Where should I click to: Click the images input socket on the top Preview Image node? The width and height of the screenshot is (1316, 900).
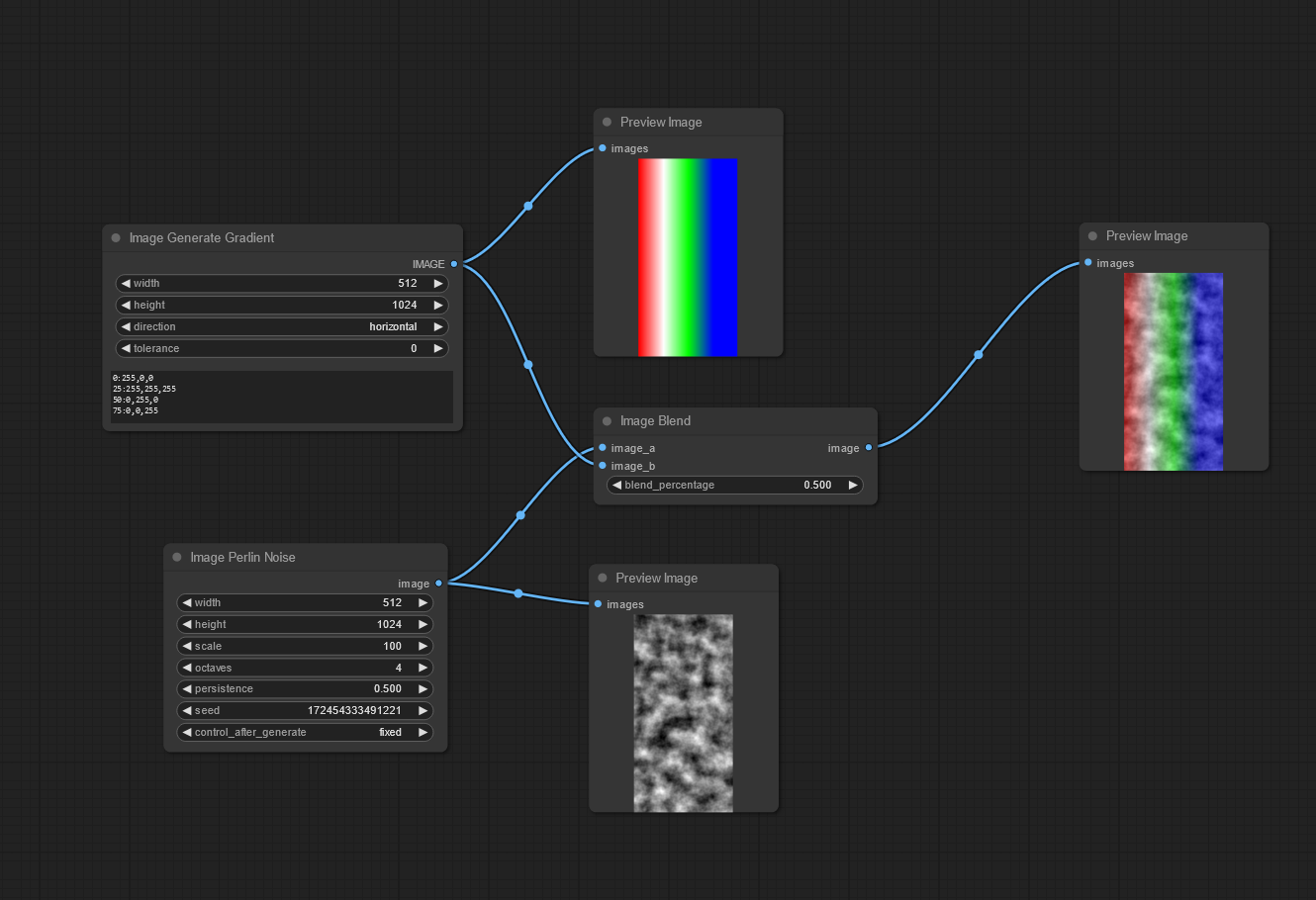click(x=601, y=147)
